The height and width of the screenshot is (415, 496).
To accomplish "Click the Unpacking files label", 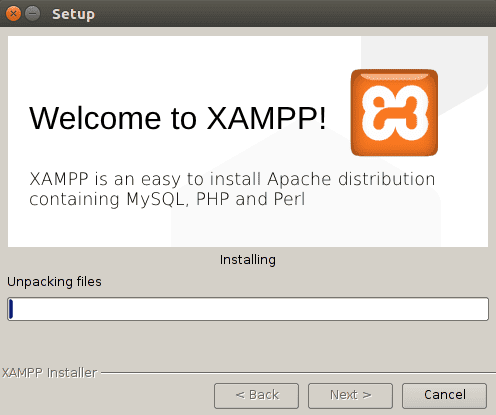I will tap(54, 282).
